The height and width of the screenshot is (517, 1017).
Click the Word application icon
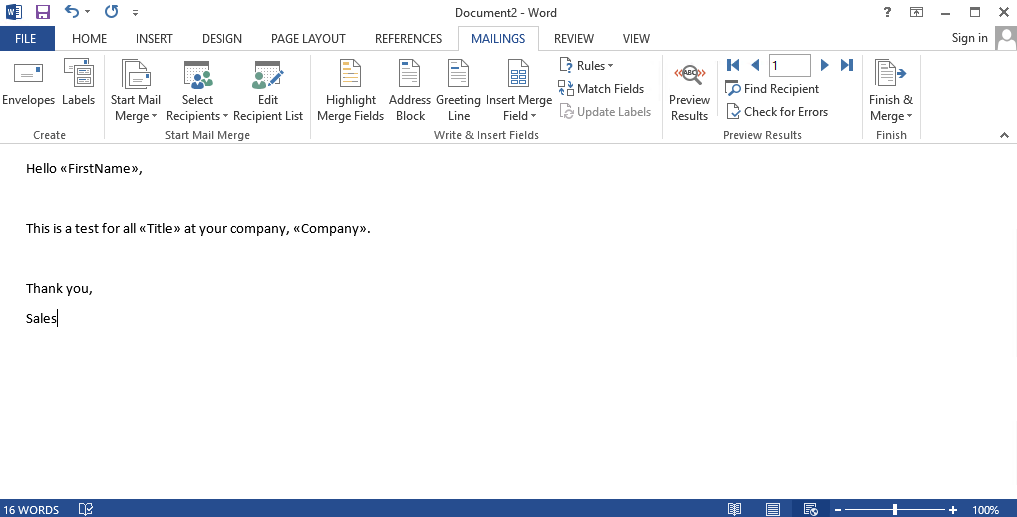tap(13, 12)
